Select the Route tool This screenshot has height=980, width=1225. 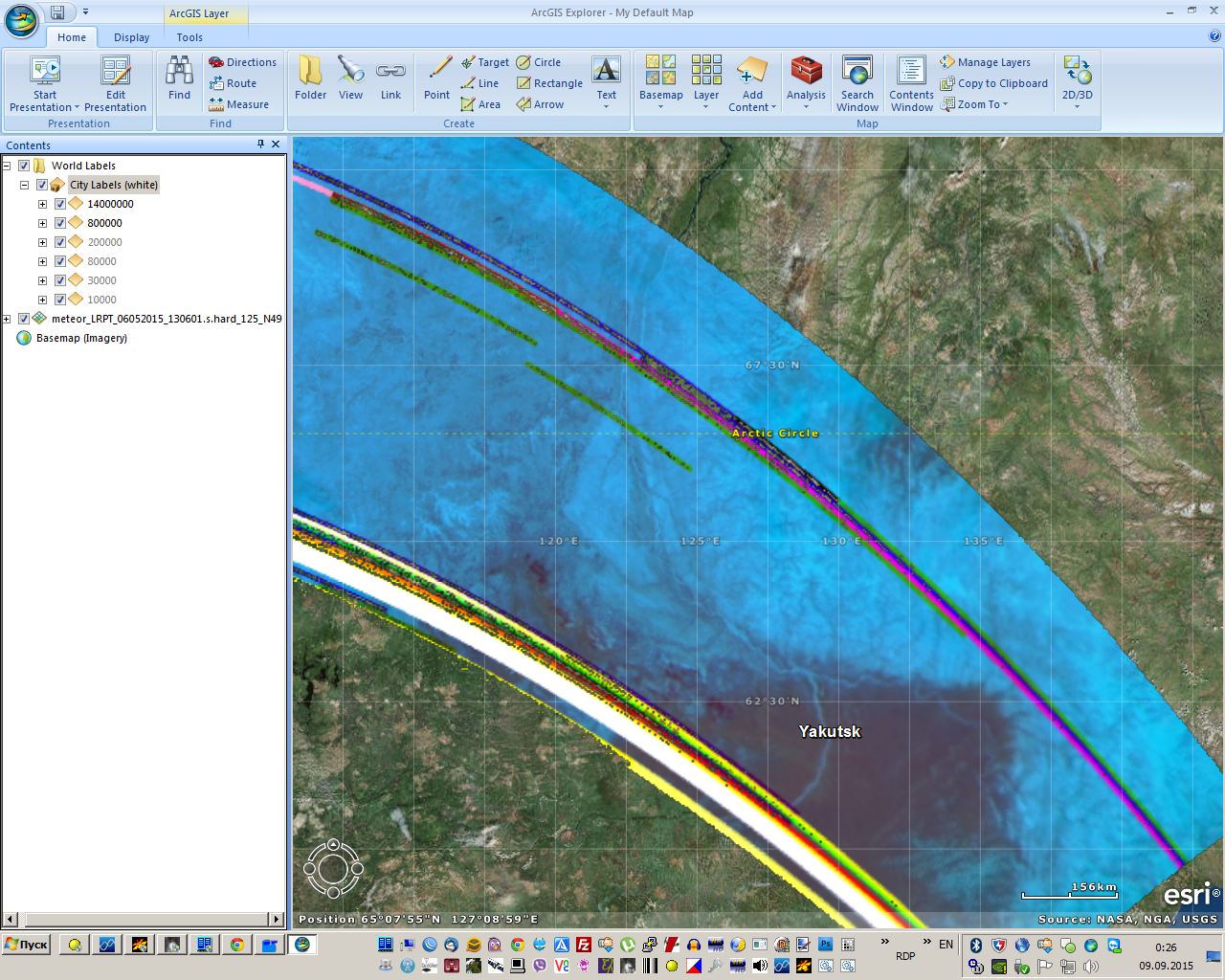234,83
